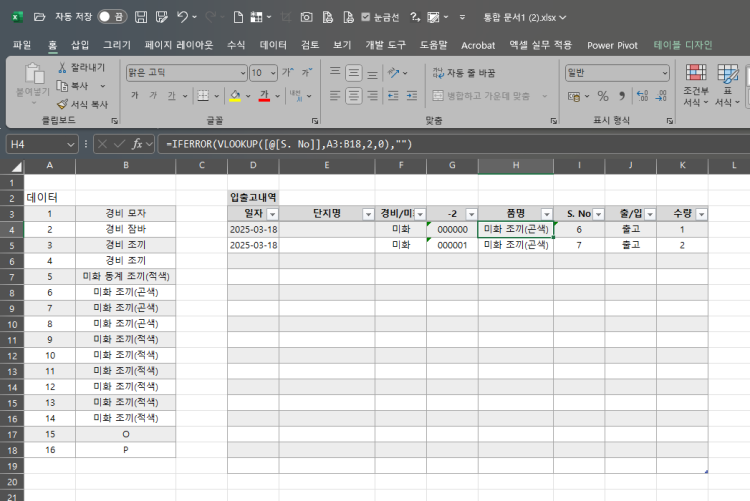The width and height of the screenshot is (750, 501).
Task: Click the camera icon in the quick access toolbar
Action: tap(306, 17)
